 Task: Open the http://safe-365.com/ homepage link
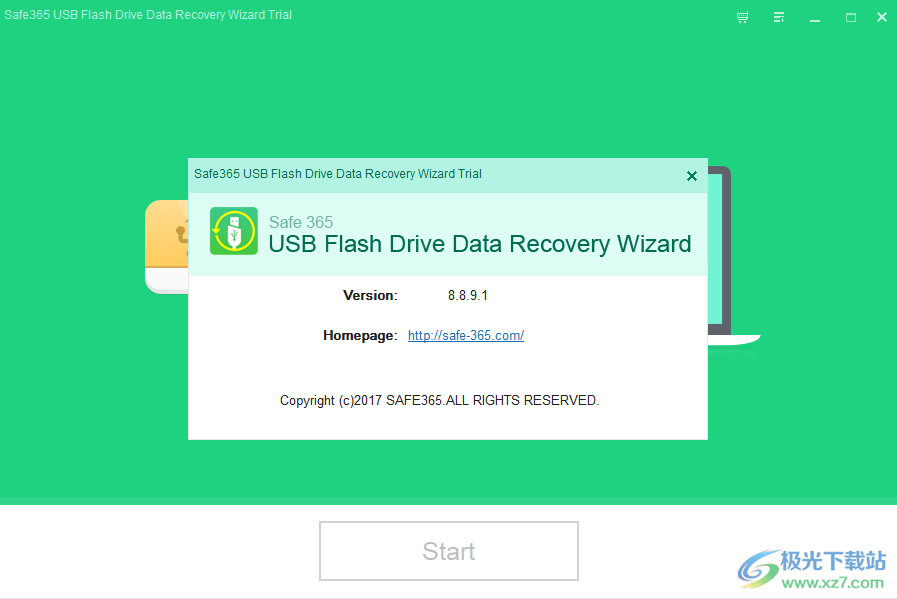tap(466, 335)
